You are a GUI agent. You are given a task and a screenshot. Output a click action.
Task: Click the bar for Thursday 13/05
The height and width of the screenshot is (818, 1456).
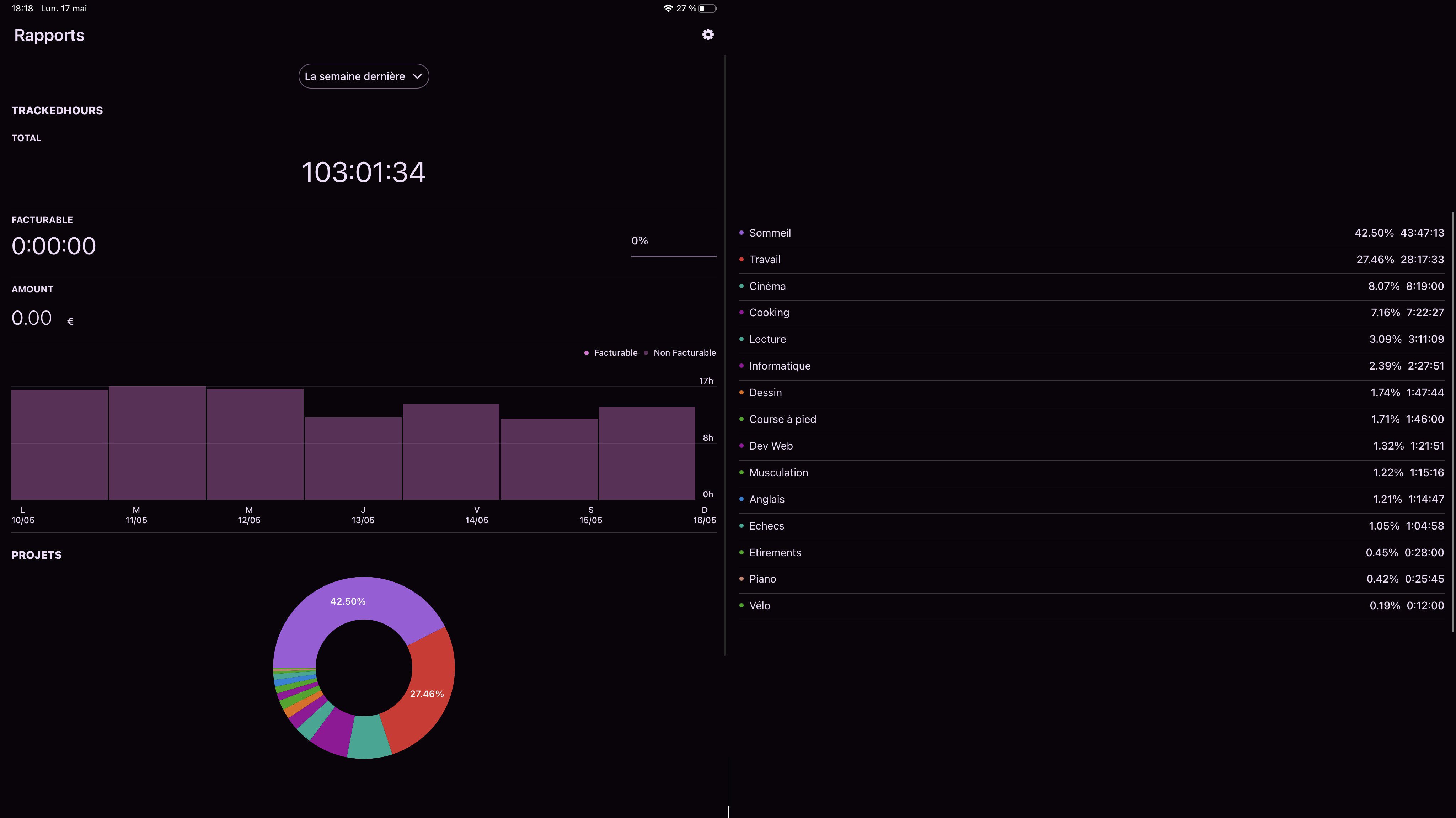(353, 458)
